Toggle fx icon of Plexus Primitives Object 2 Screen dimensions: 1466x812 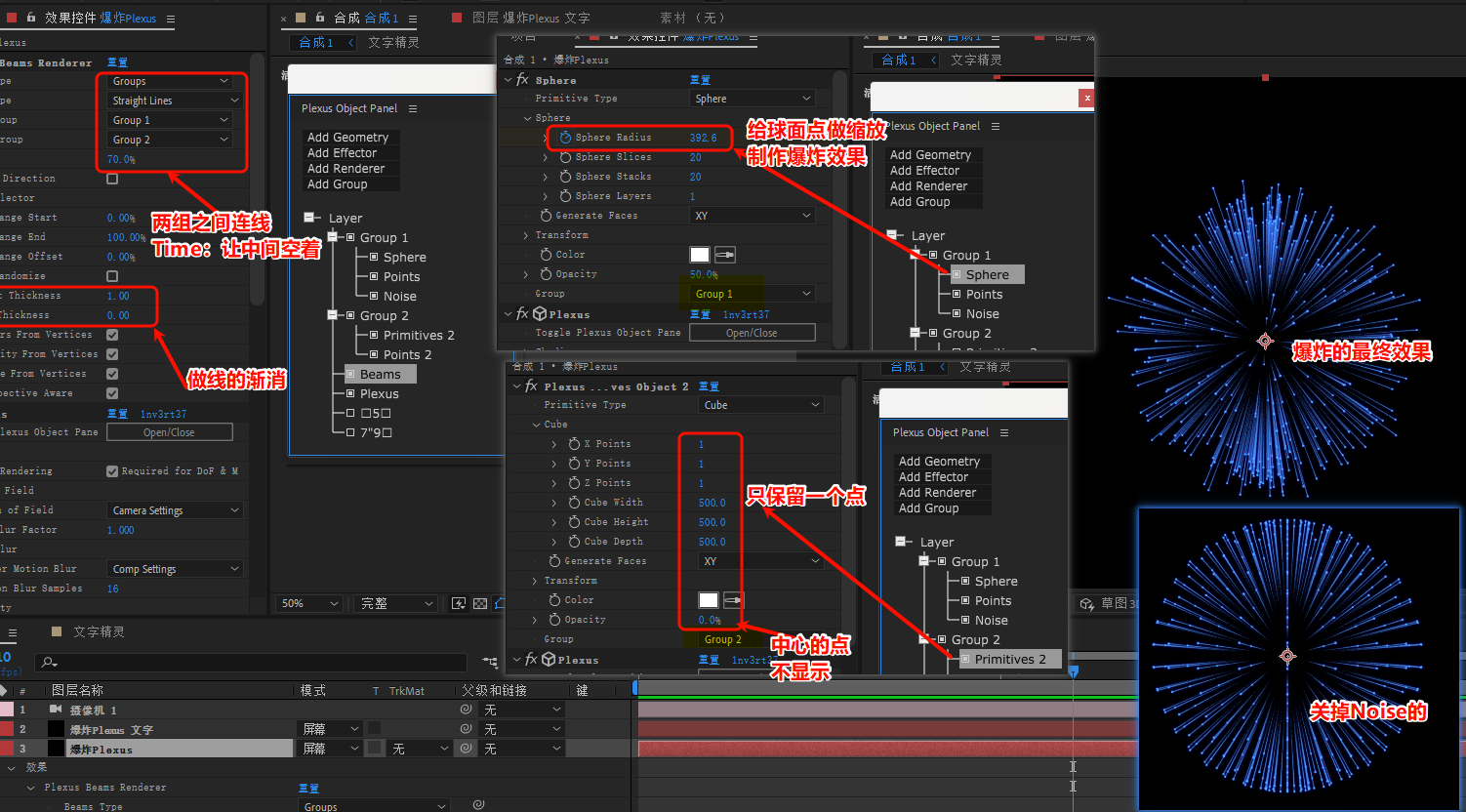click(x=532, y=386)
